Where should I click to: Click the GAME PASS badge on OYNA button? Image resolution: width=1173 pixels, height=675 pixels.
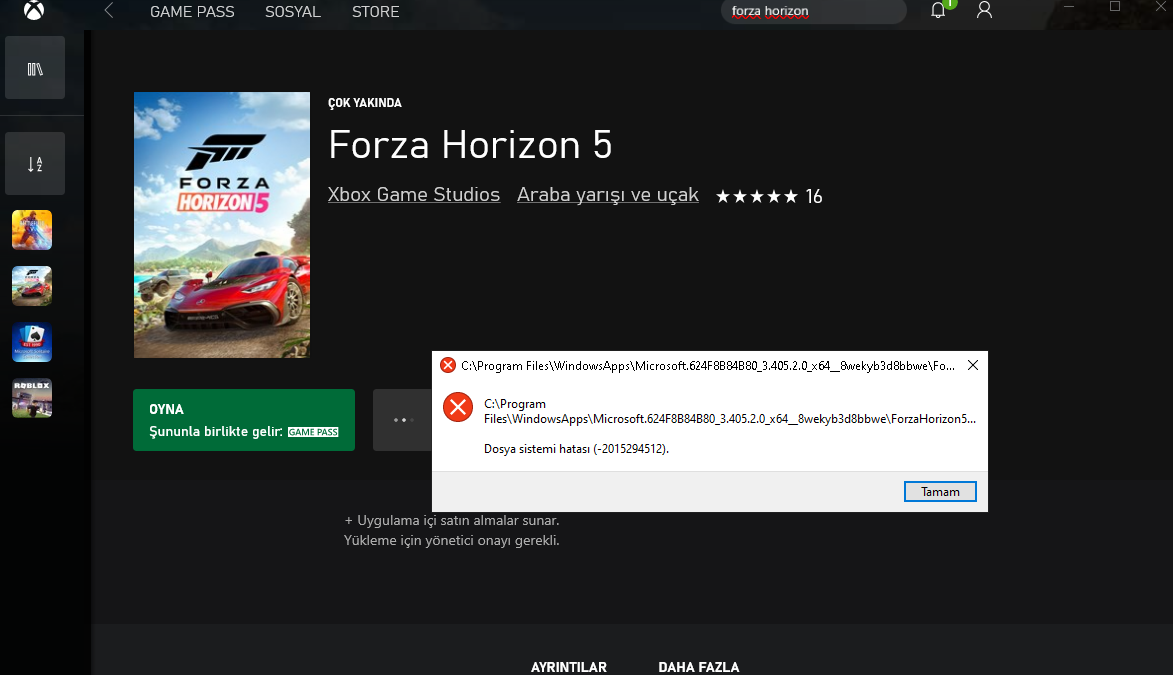(313, 432)
